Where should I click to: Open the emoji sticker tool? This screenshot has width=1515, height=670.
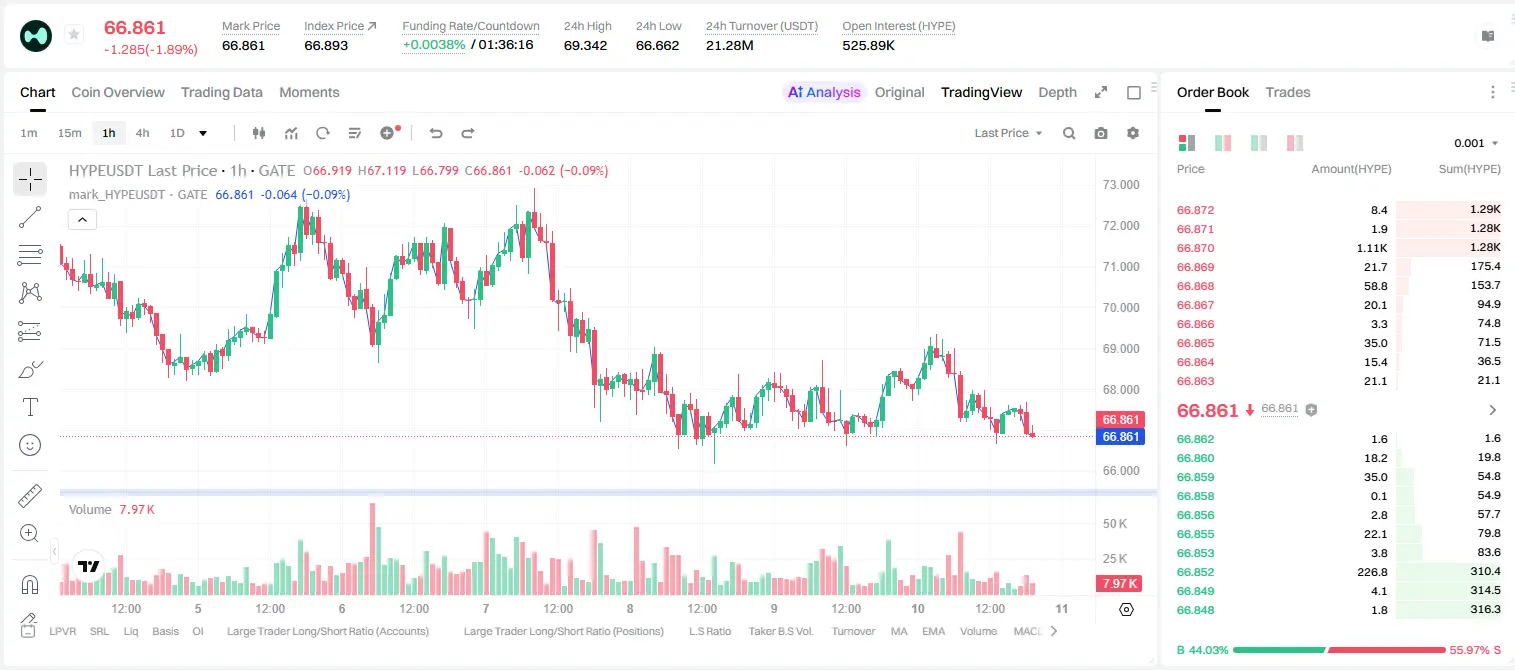click(x=30, y=445)
